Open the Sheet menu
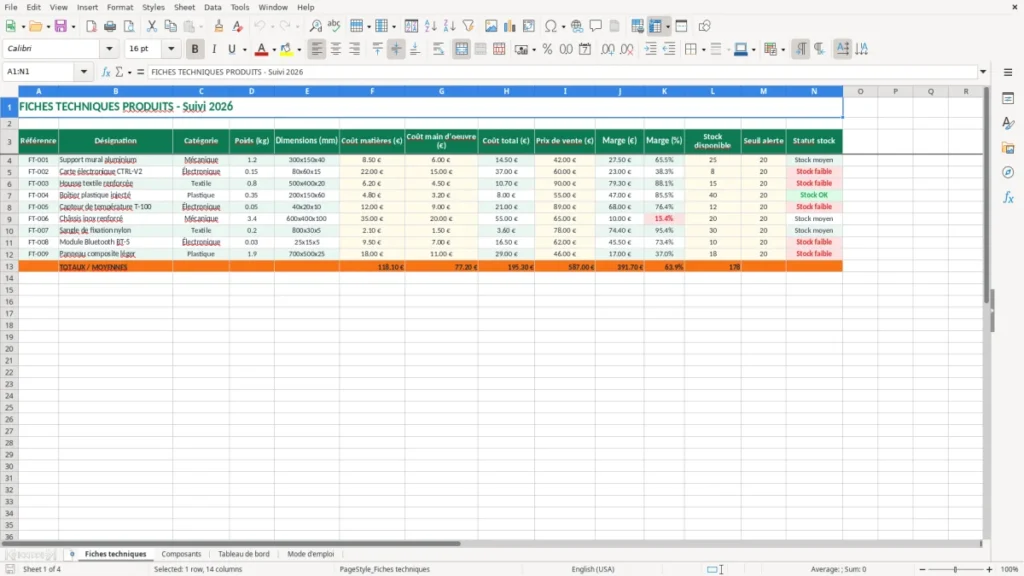This screenshot has width=1024, height=576. (x=184, y=7)
